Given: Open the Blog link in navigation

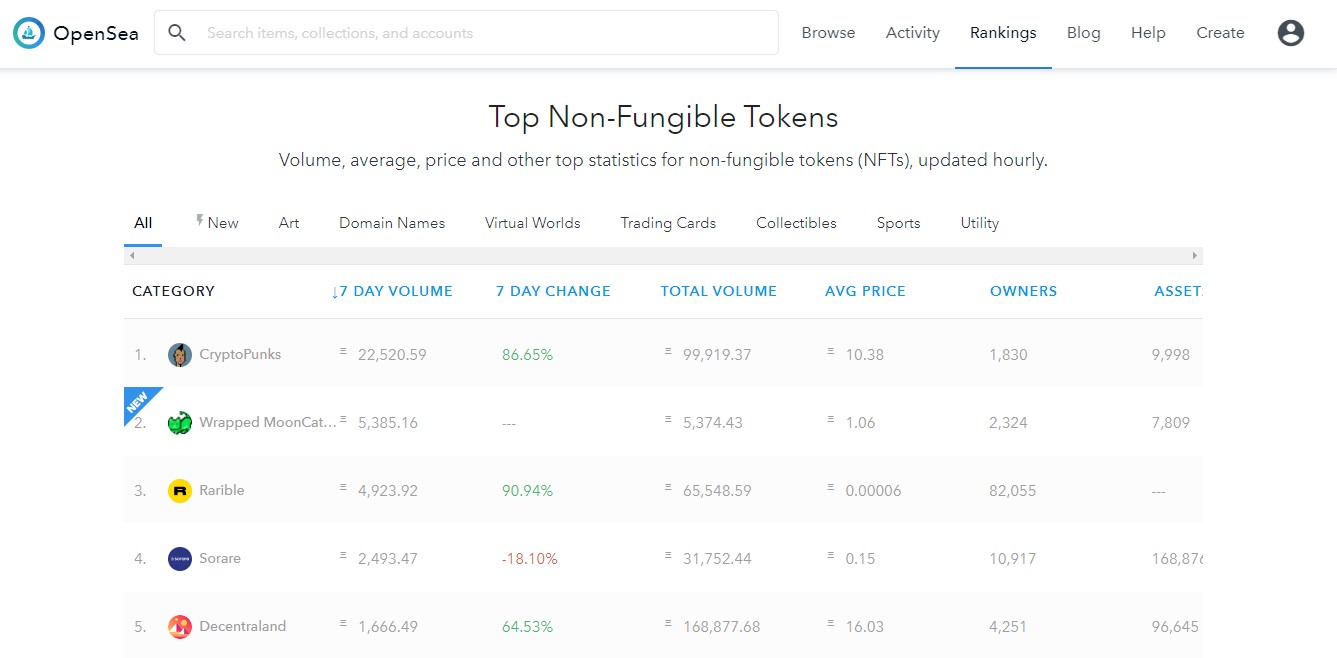Looking at the screenshot, I should click(1084, 33).
